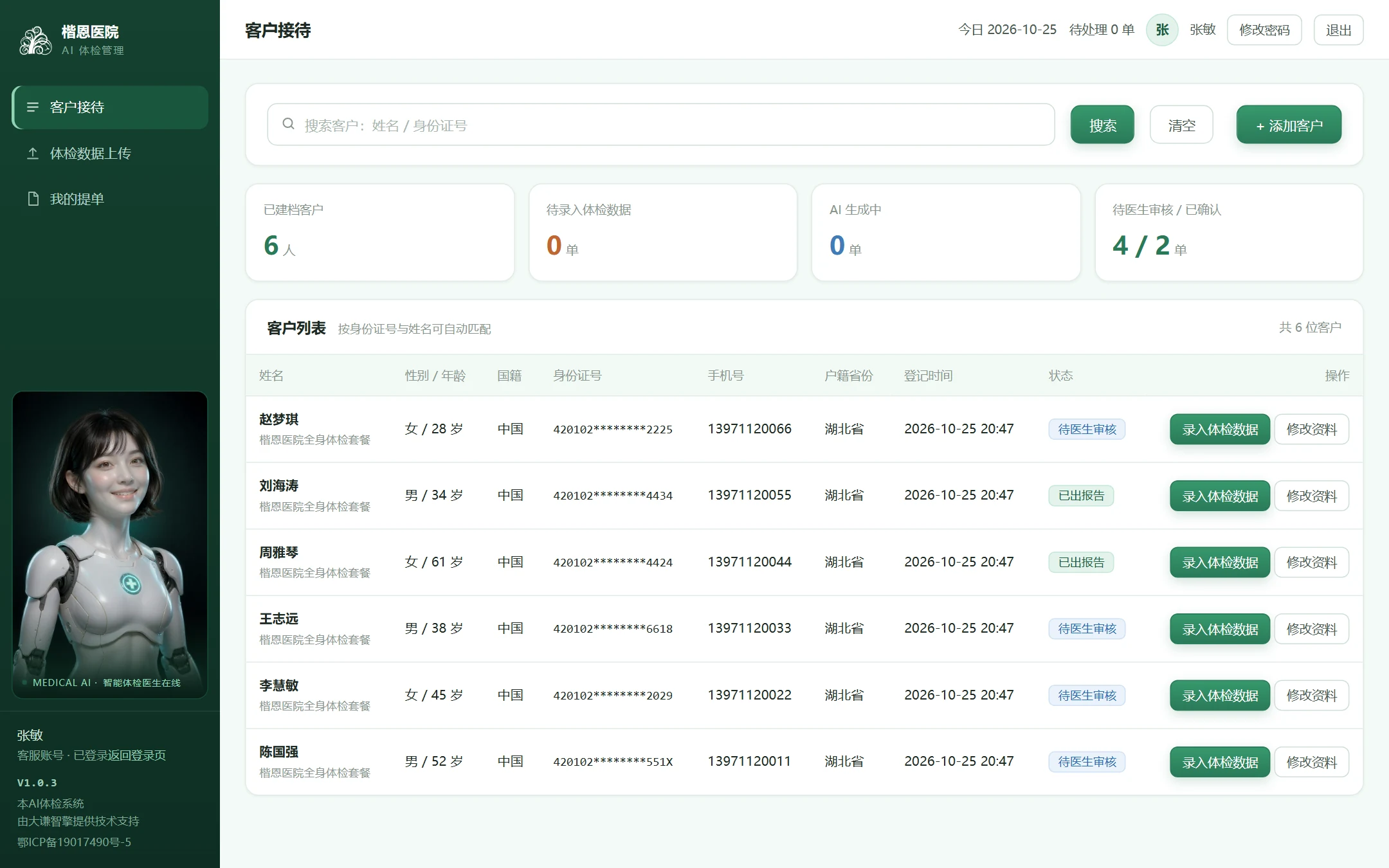Click 录入体检数据 for 周雅琴

tap(1220, 563)
